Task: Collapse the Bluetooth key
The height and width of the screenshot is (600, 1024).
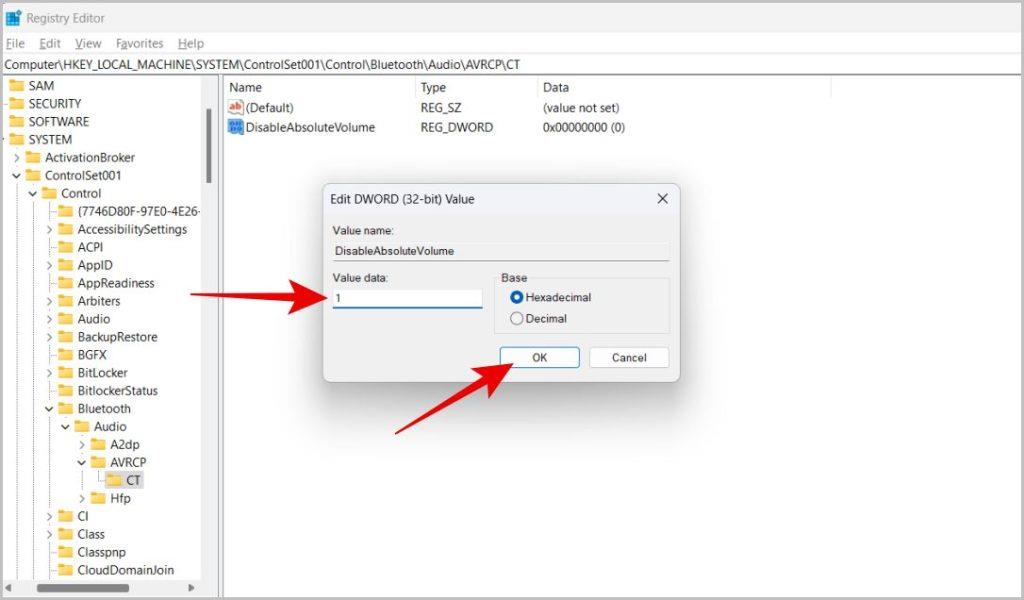Action: point(49,409)
